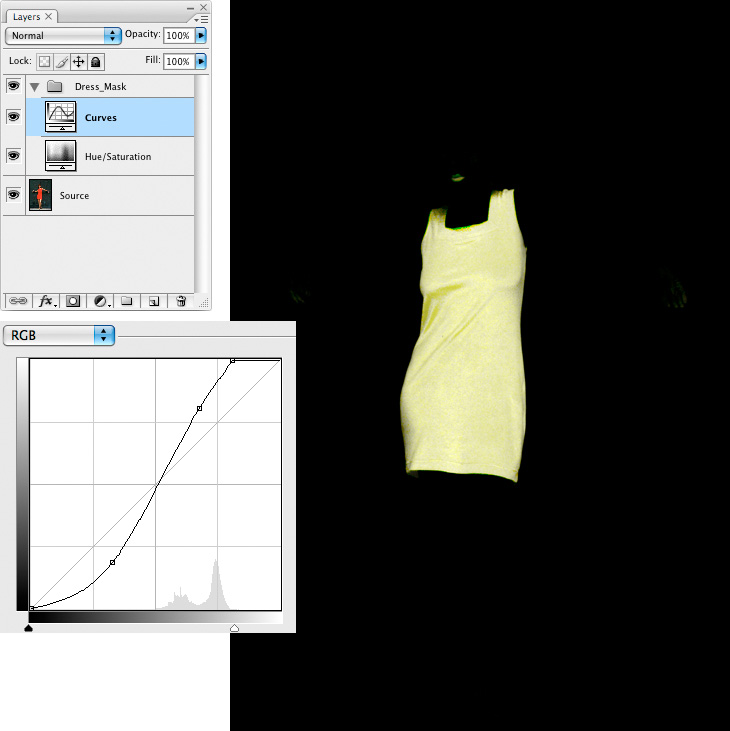Collapse the Dress_Mask group
This screenshot has width=730, height=731.
[34, 87]
